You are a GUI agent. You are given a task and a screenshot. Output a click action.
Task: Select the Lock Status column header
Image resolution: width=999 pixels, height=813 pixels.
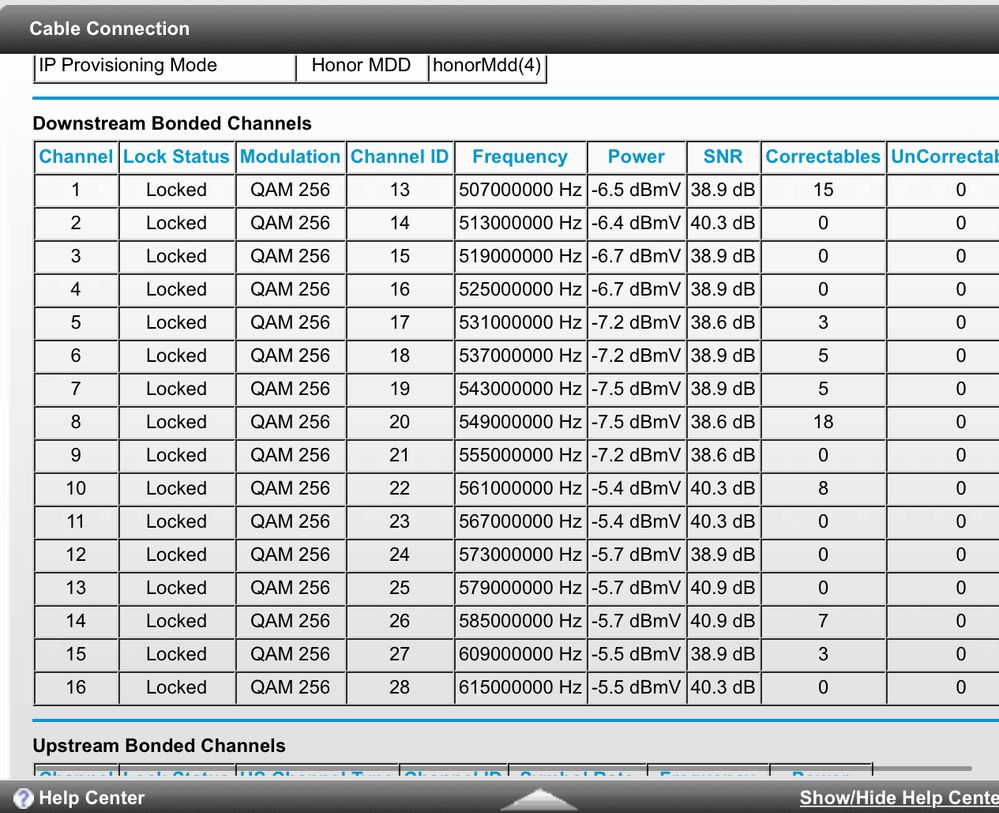[176, 157]
